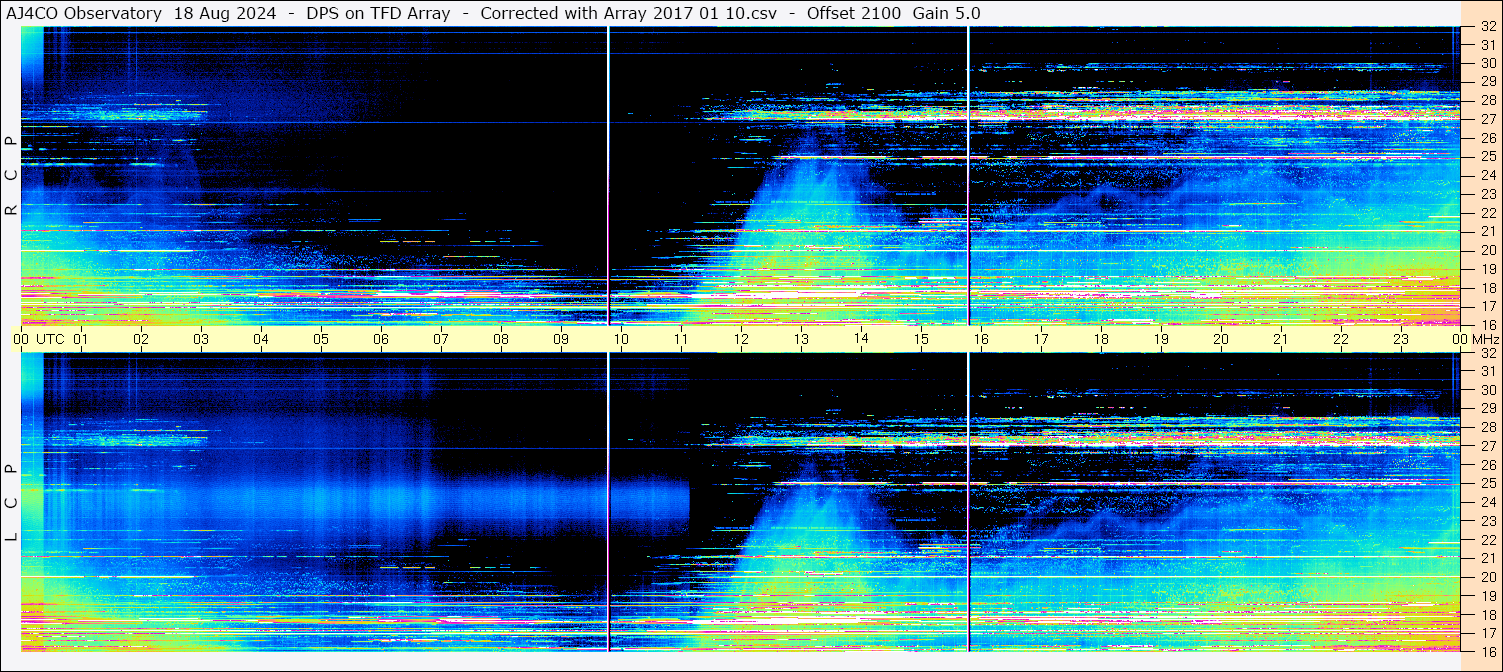The width and height of the screenshot is (1503, 672).
Task: Click the 21 hour label on UTC axis
Action: [1281, 339]
